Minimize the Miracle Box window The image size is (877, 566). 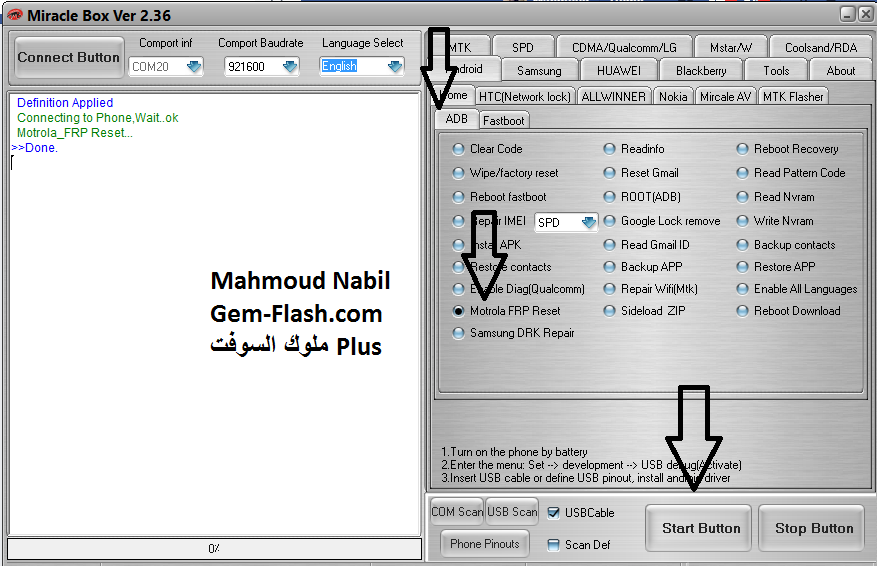847,14
